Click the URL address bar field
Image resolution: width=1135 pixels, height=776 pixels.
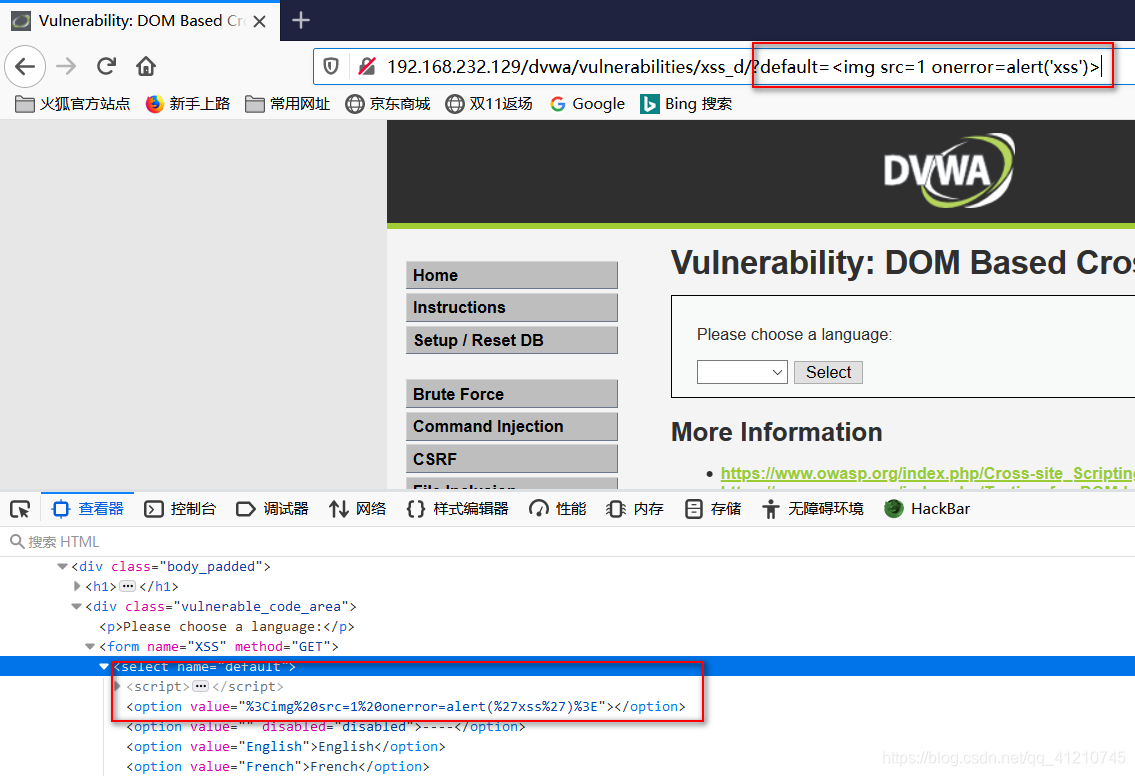tap(724, 67)
